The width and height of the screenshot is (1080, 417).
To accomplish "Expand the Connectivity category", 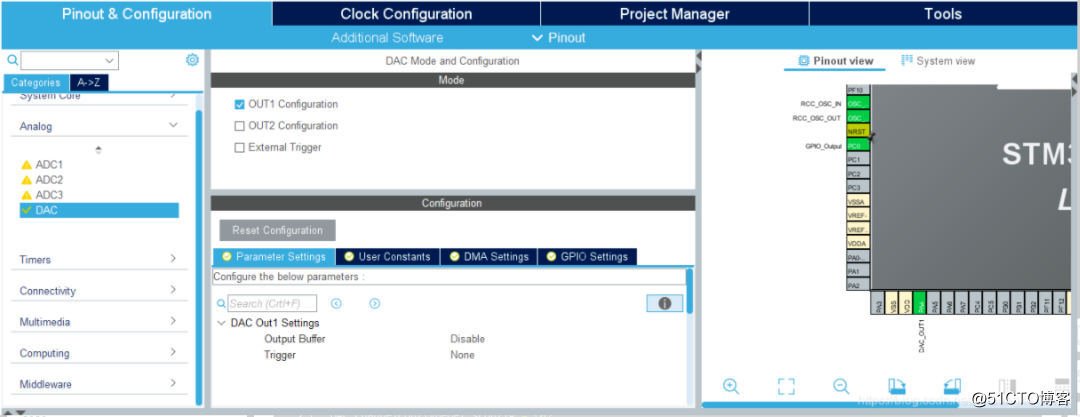I will tap(174, 289).
